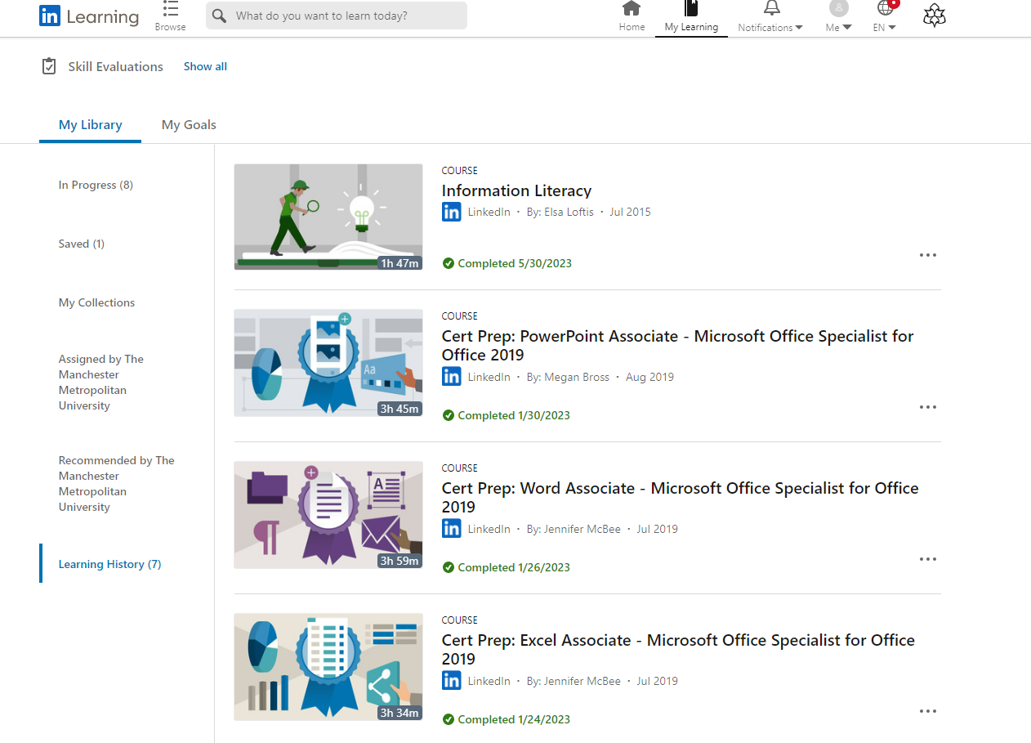Click the "Skill Evaluations" heading text
This screenshot has height=743, width=1031.
tap(115, 66)
